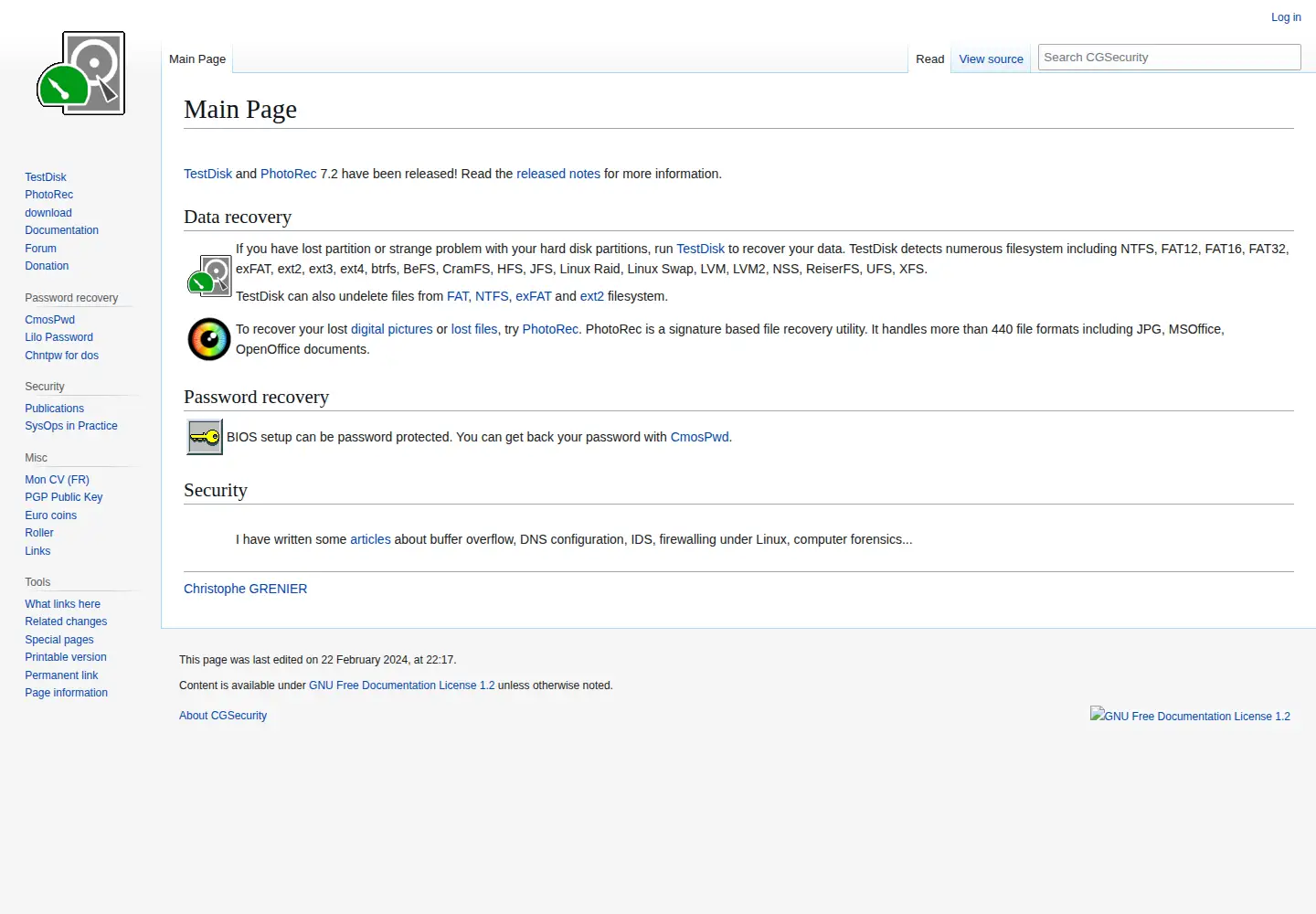The image size is (1316, 914).
Task: Click the PhotoRec colorful eye icon
Action: (209, 339)
